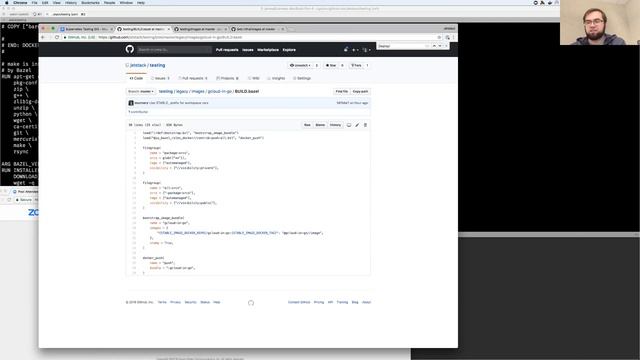Screen dimensions: 640x360
Task: Open GitHub notifications bell icon
Action: pos(346,49)
